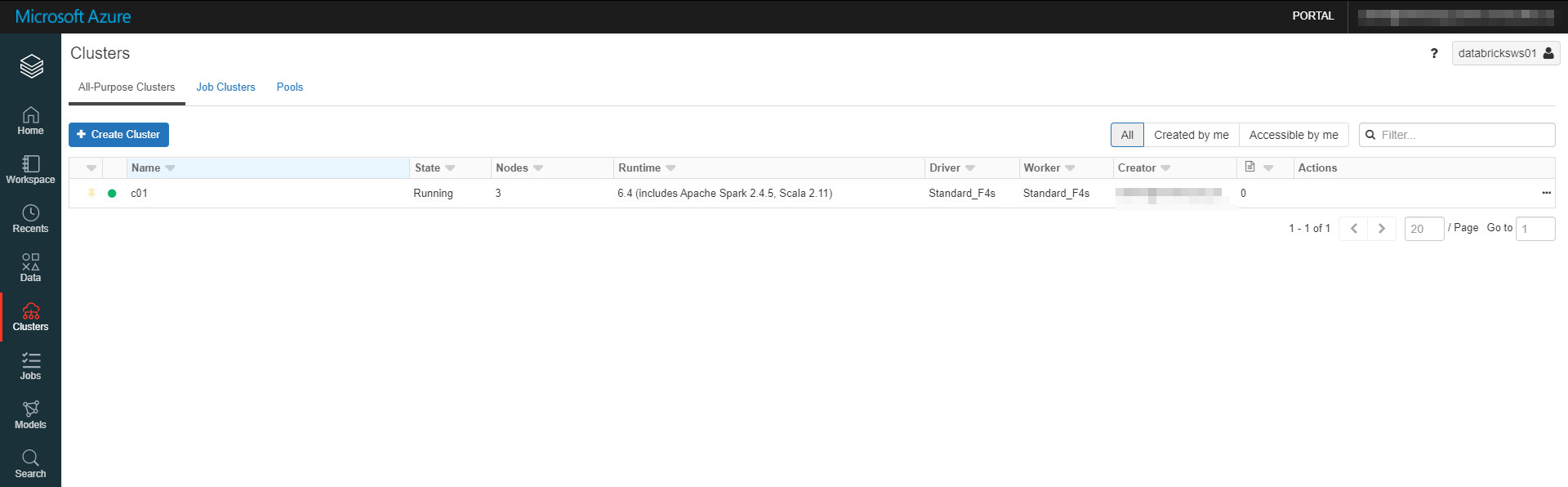This screenshot has width=1568, height=487.
Task: Open Workspace in the sidebar
Action: pos(30,170)
